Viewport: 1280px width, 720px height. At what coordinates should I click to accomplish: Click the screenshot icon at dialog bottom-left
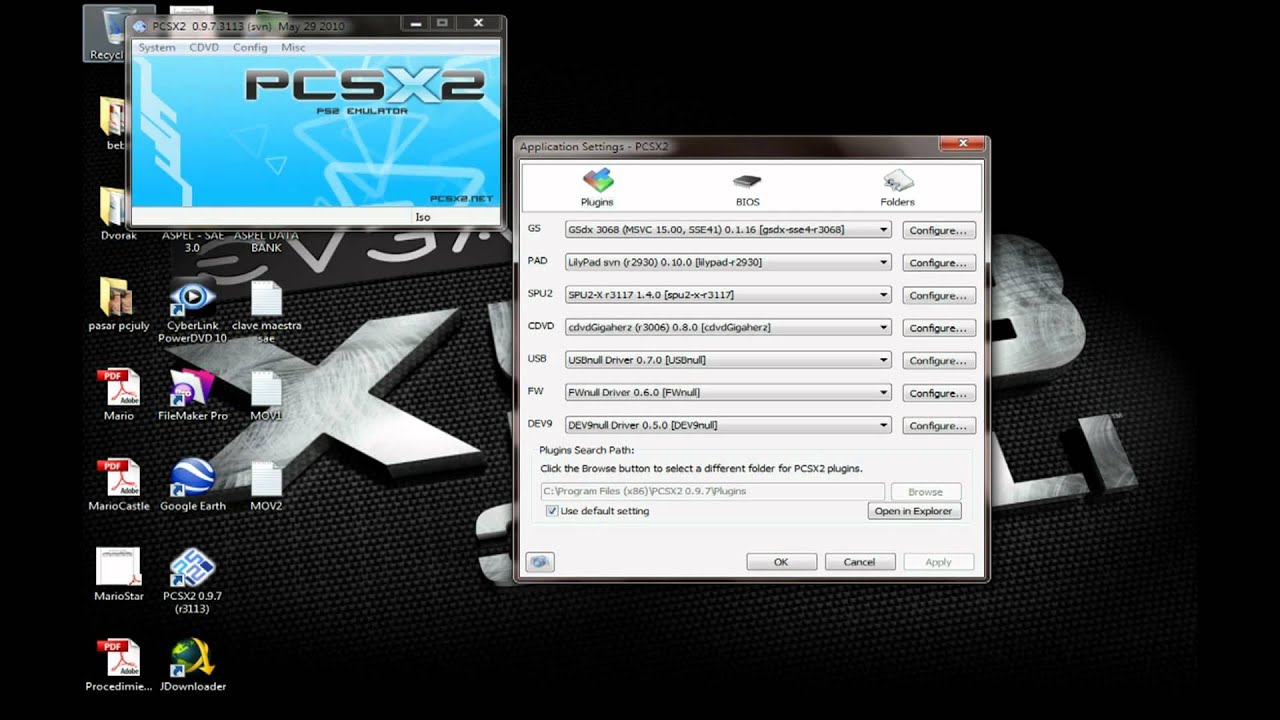pos(540,562)
